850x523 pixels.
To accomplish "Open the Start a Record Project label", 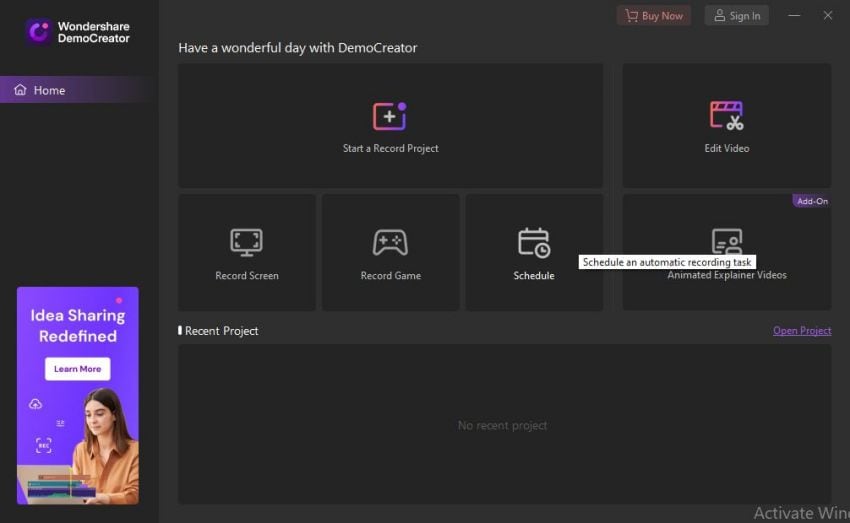I will pos(390,148).
